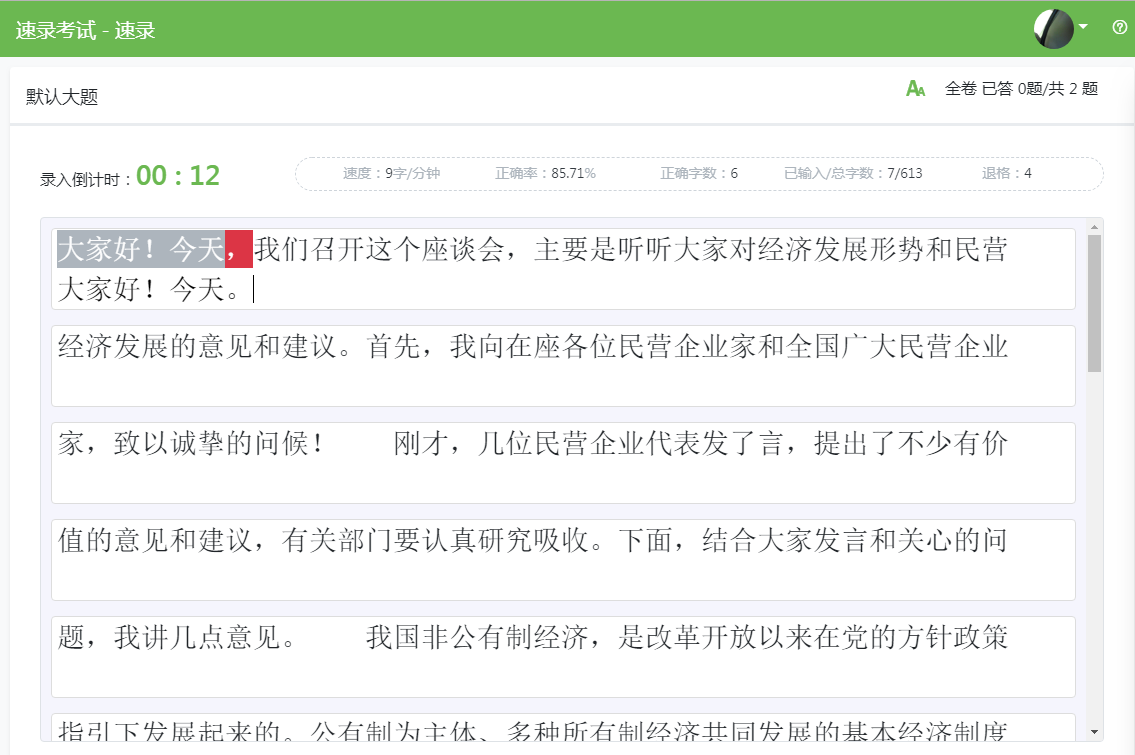Expand the avatar account dropdown arrow

coord(1083,28)
